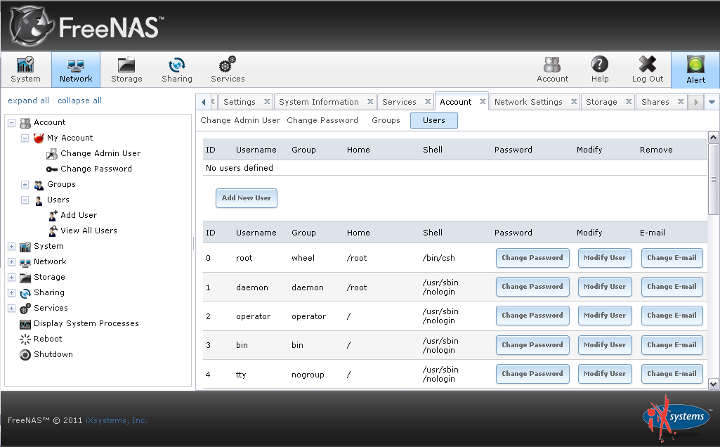Expand the Network tree node
720x447 pixels.
(x=12, y=262)
